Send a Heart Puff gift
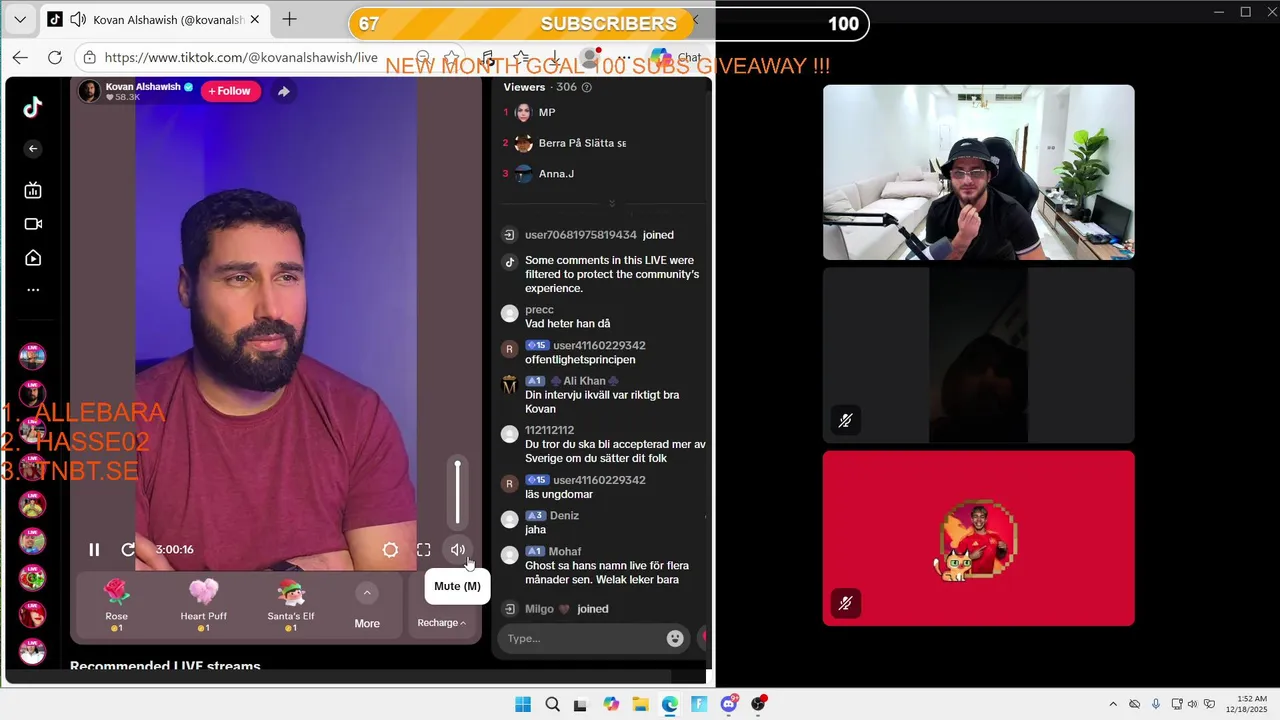 coord(203,604)
